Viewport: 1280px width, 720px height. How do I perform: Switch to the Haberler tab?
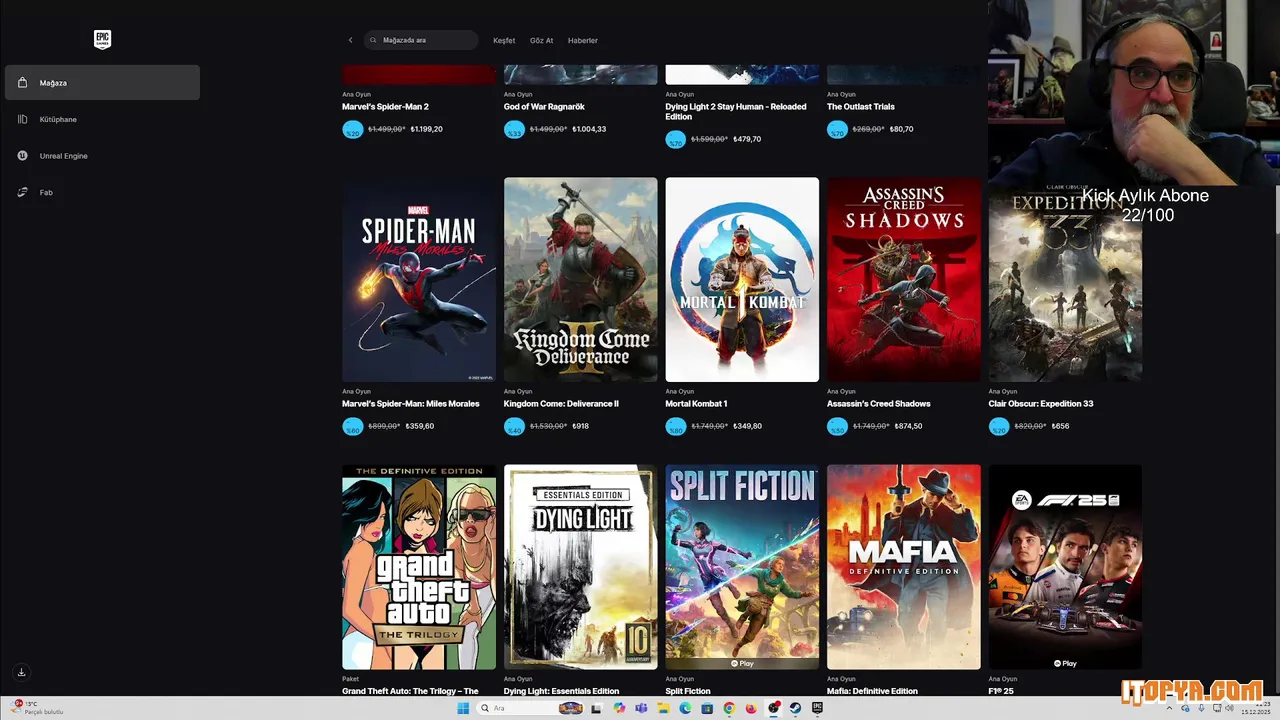(x=582, y=40)
